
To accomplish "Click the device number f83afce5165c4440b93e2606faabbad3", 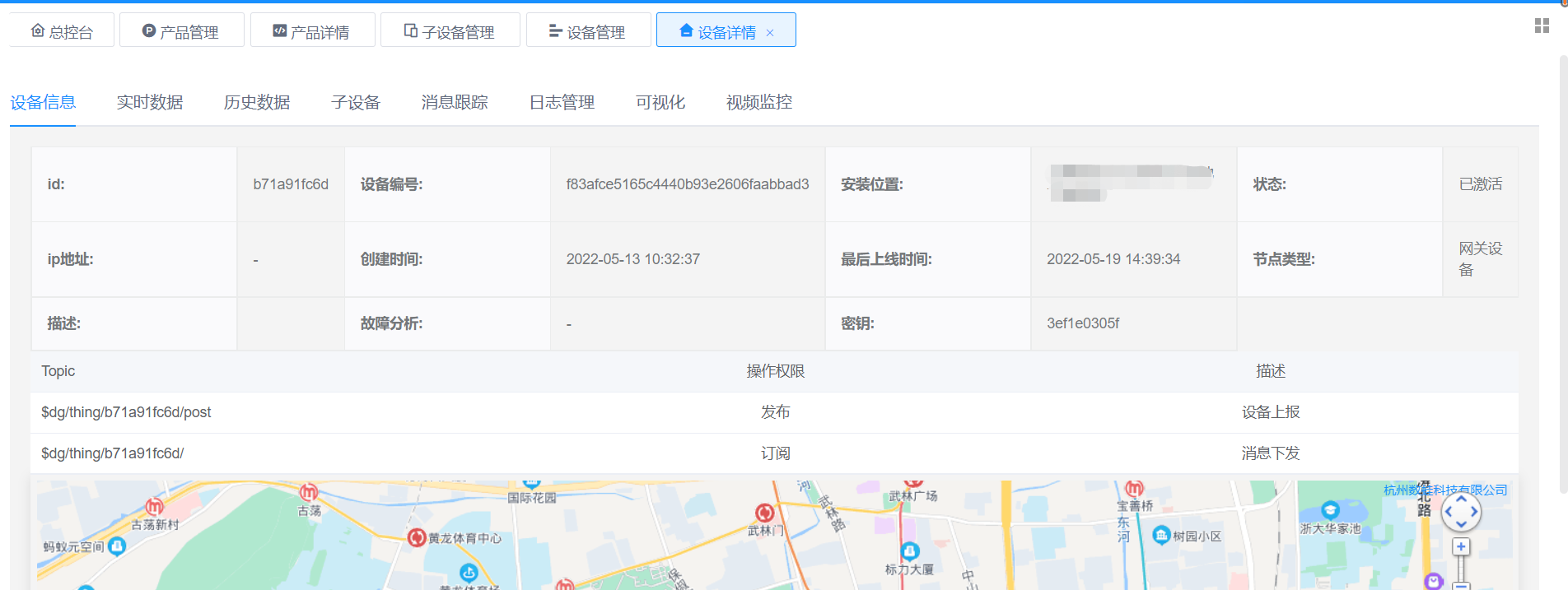I will (688, 184).
